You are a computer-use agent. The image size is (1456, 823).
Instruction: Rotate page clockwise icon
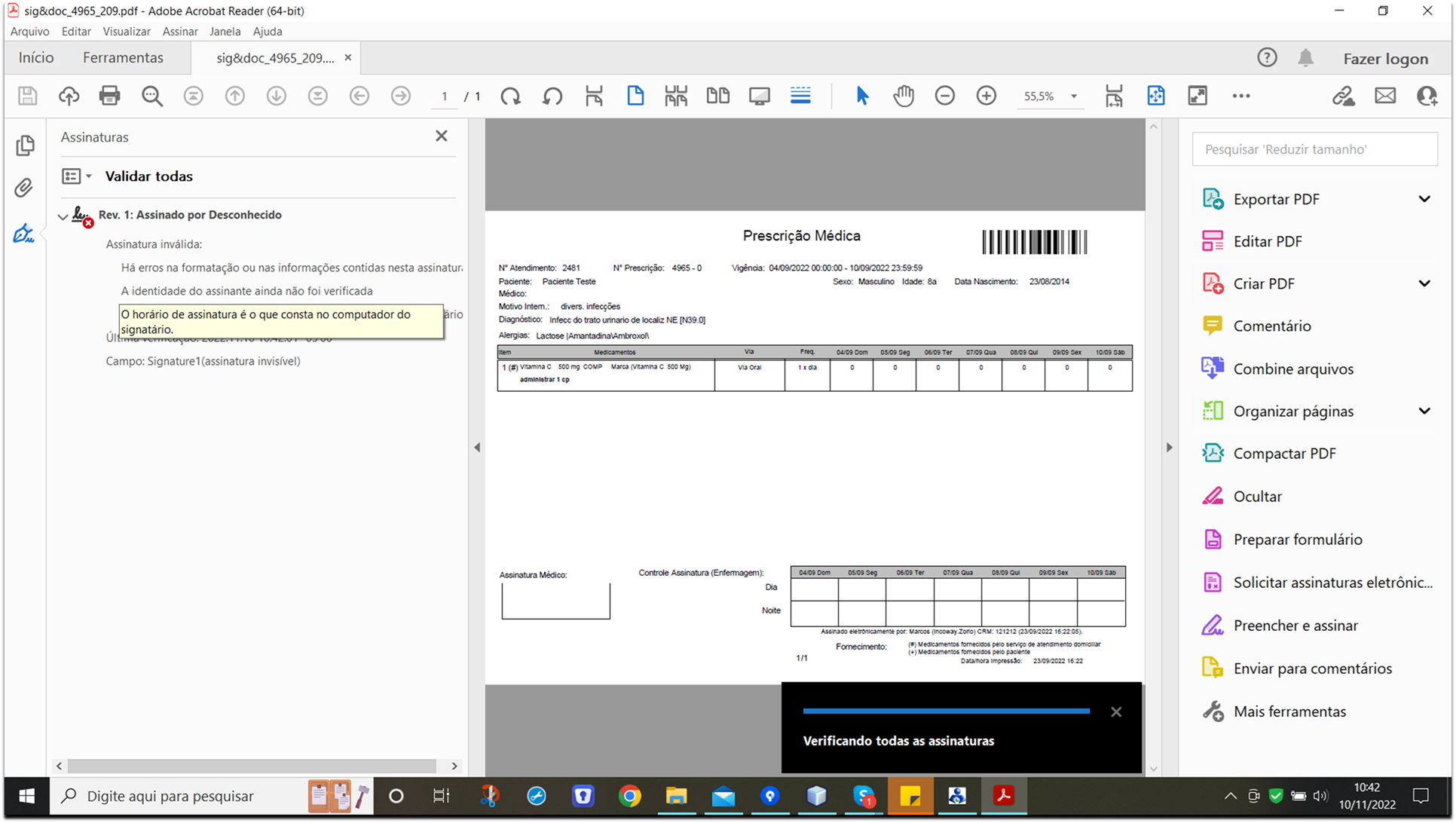511,96
